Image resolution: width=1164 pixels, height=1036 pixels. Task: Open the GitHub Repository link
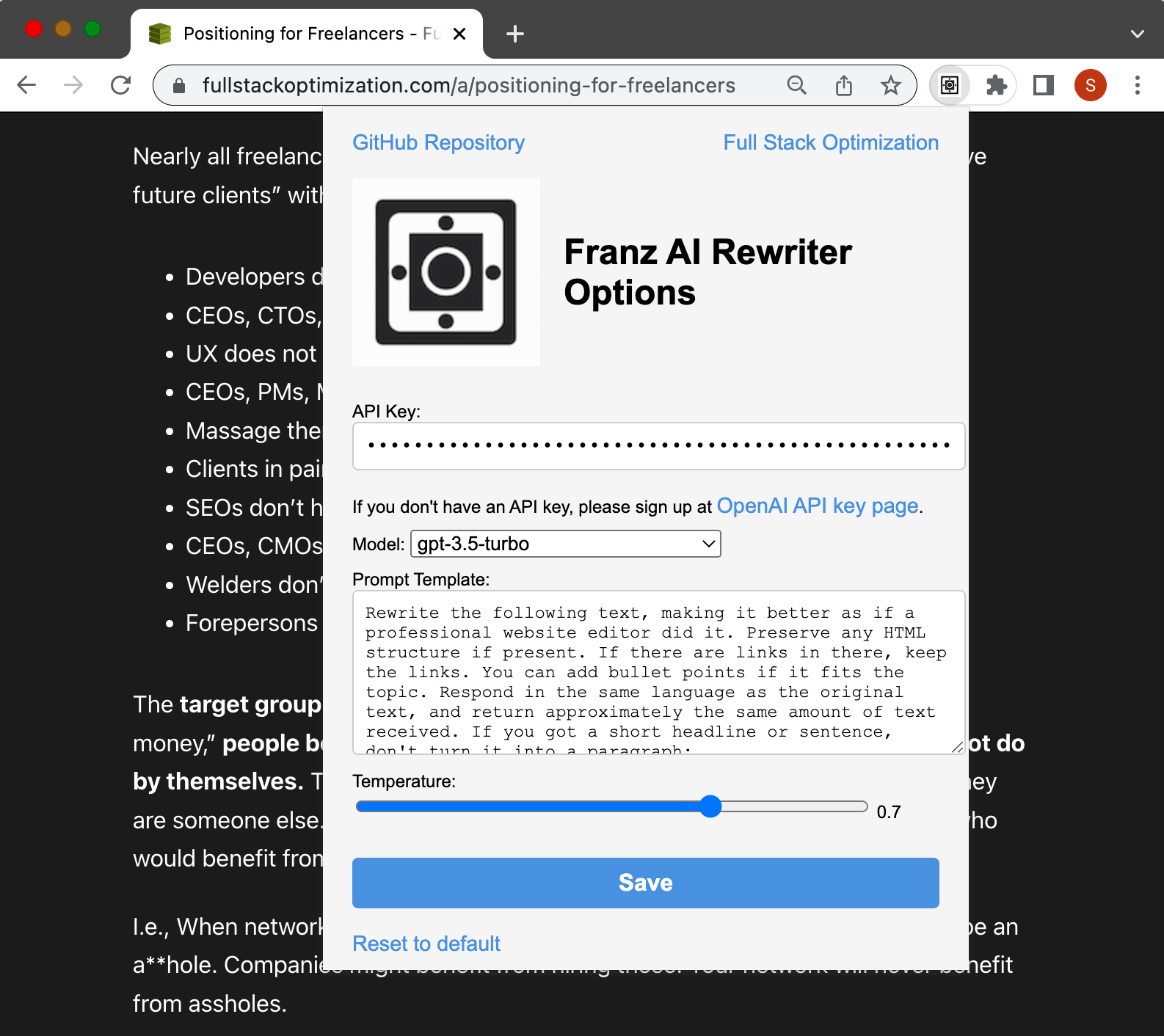pyautogui.click(x=438, y=142)
